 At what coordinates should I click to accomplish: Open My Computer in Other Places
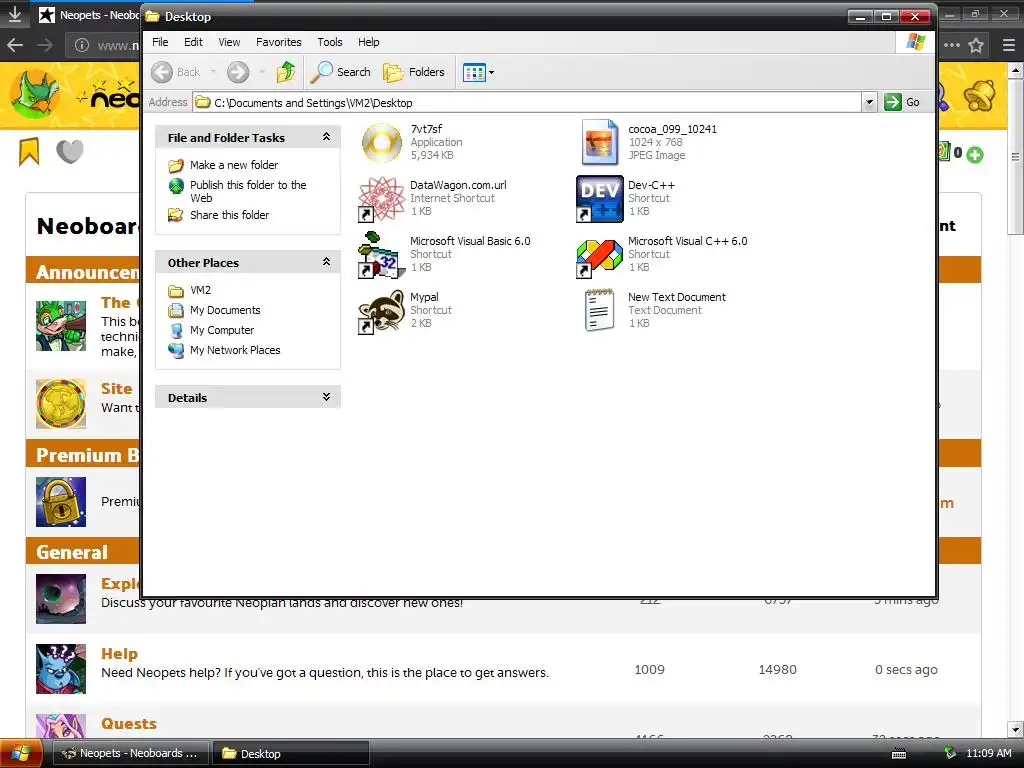tap(222, 330)
